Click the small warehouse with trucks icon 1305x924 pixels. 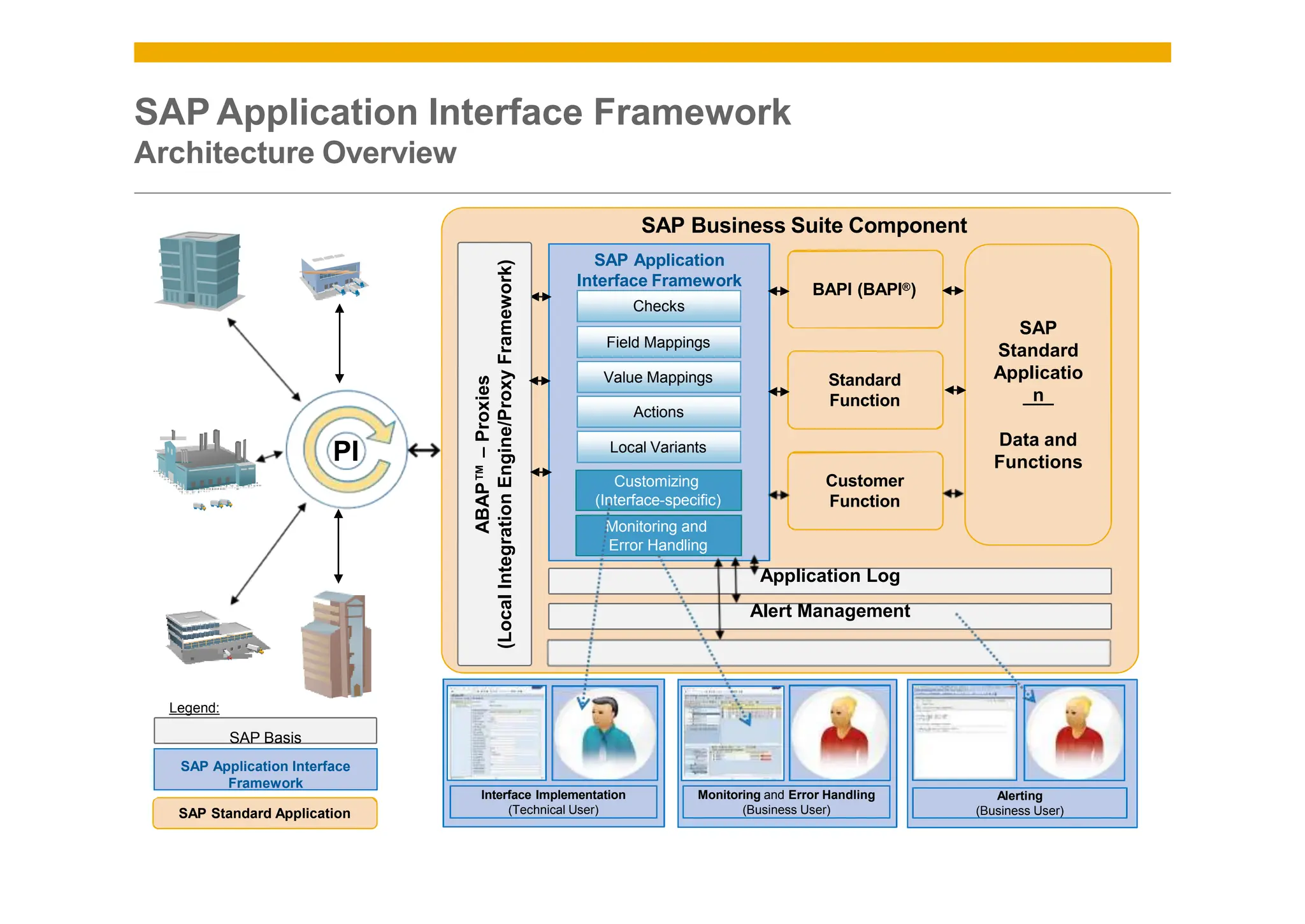point(334,276)
